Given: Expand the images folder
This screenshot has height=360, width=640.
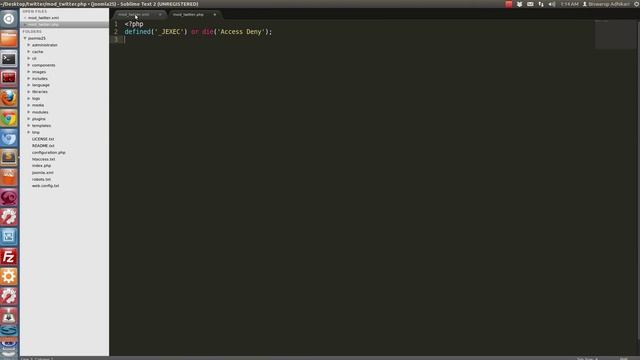Looking at the screenshot, I should 29,72.
